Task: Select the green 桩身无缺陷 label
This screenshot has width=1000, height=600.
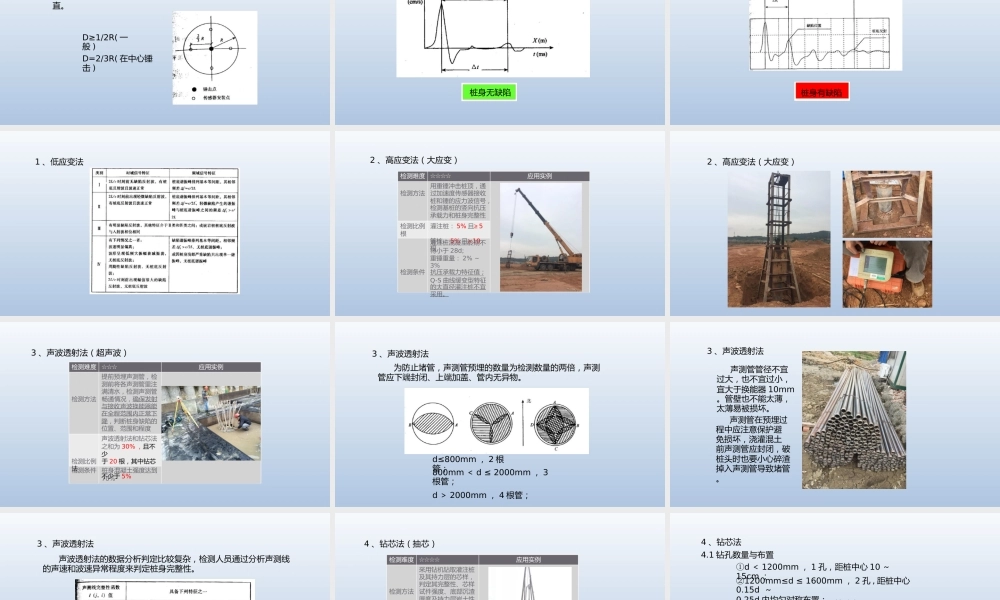Action: pos(490,92)
